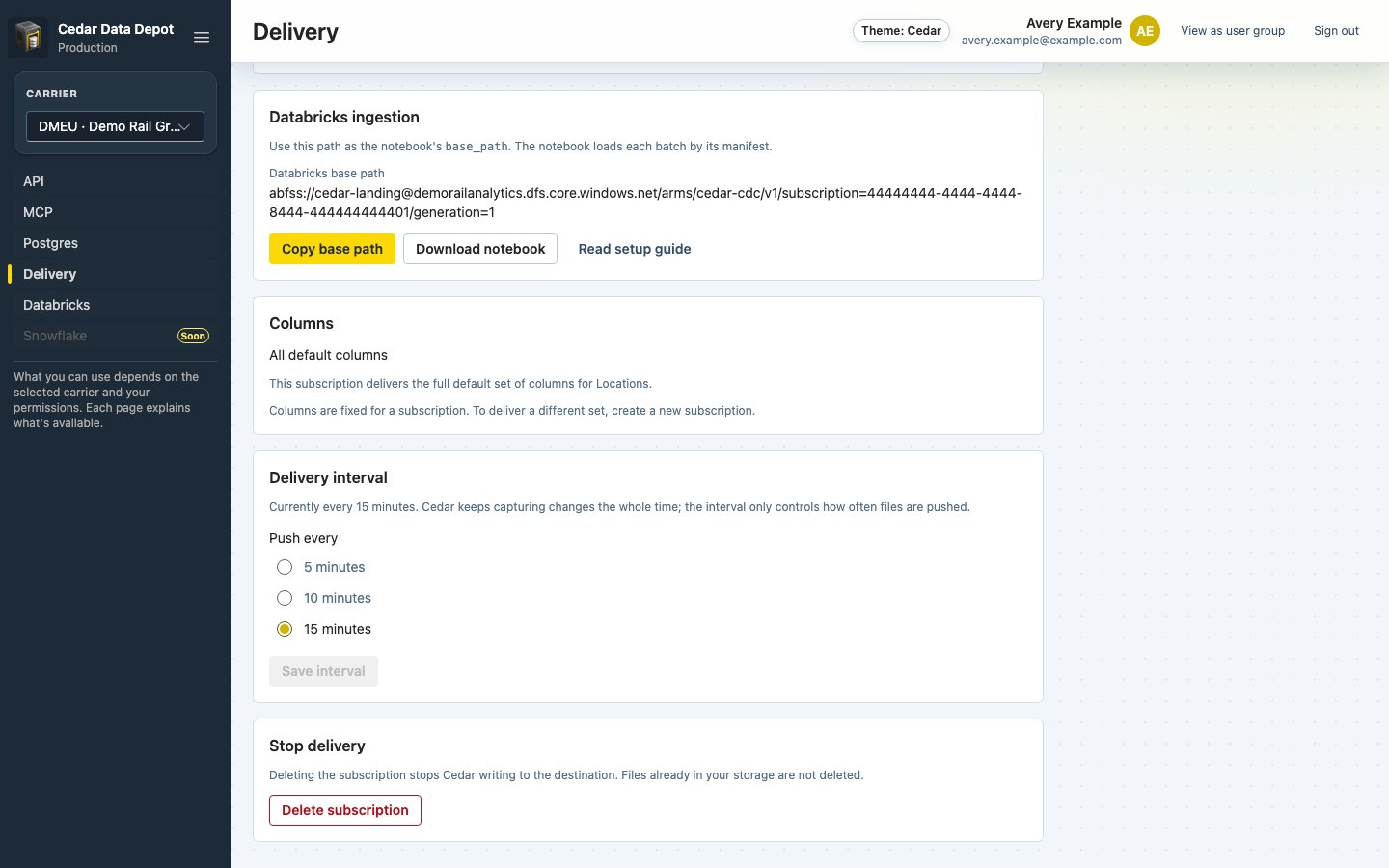Click the Databricks ingestion heading
Viewport: 1389px width, 868px height.
[344, 117]
